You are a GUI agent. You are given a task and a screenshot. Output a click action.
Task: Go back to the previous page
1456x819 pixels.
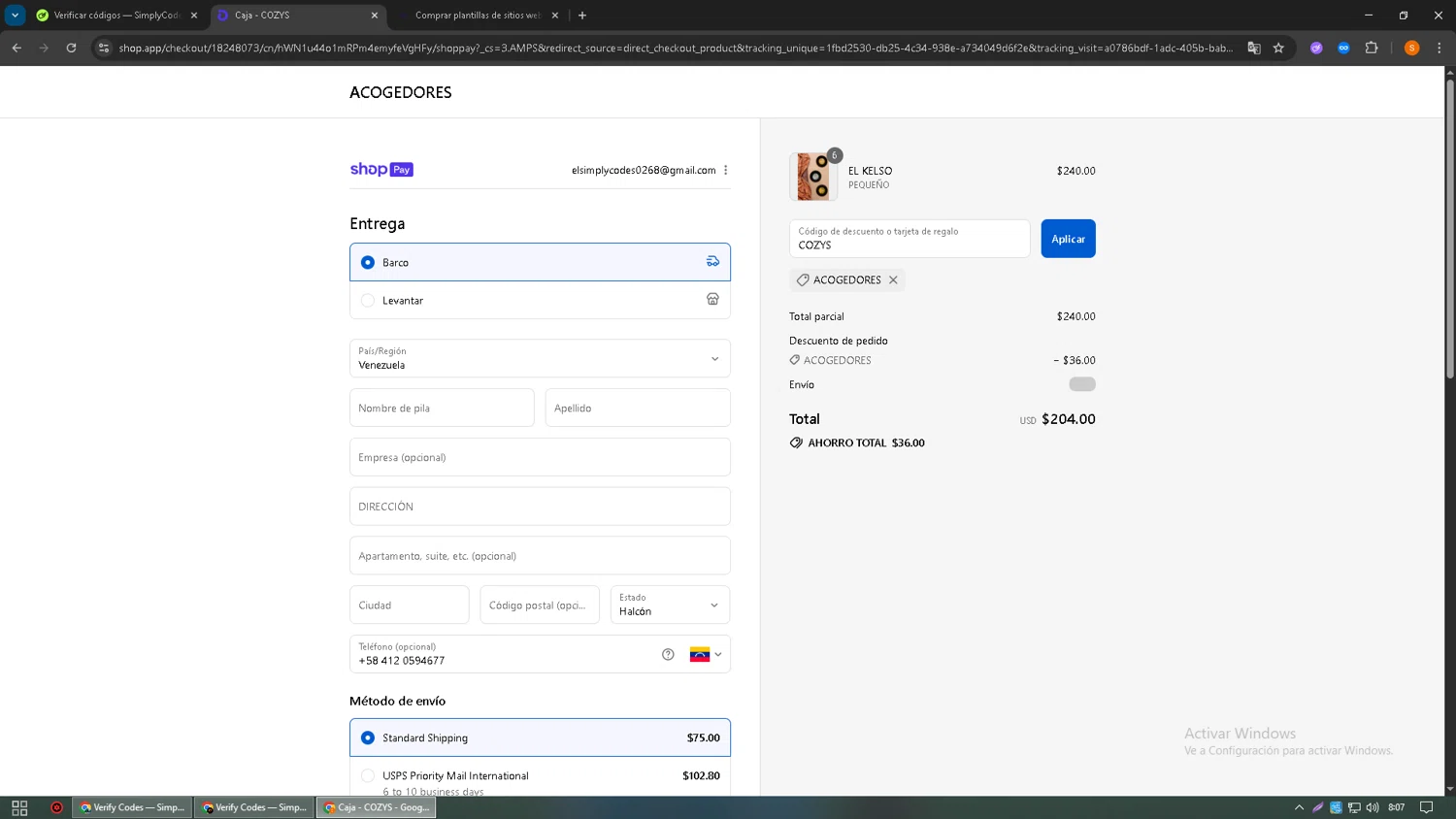(17, 48)
